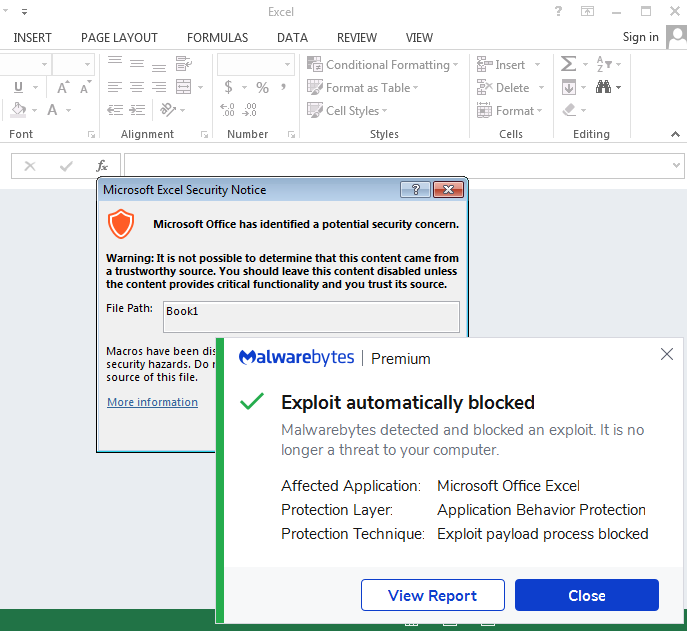
Task: Open the REVIEW ribbon tab
Action: (357, 38)
